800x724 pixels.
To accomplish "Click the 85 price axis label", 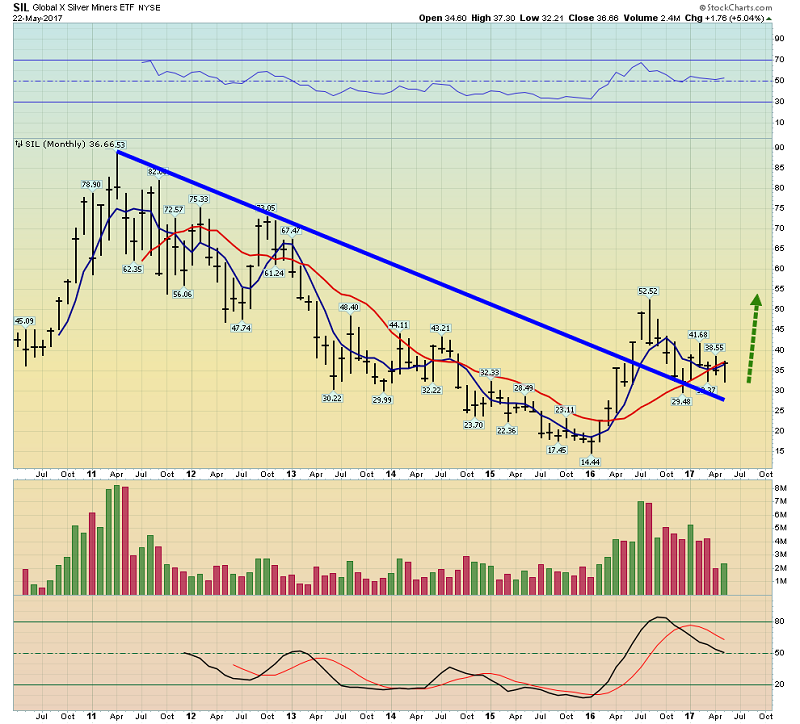I will pyautogui.click(x=779, y=167).
